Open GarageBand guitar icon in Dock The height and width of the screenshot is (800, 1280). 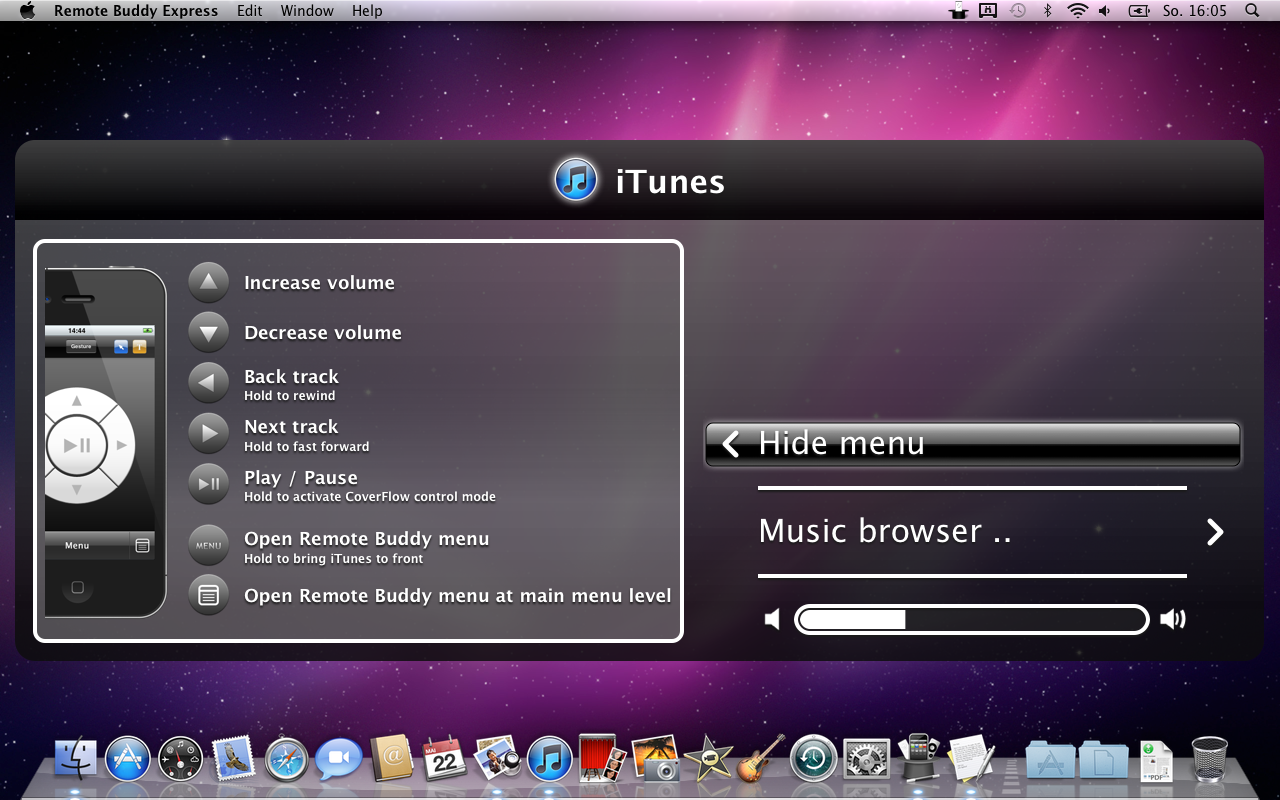761,758
